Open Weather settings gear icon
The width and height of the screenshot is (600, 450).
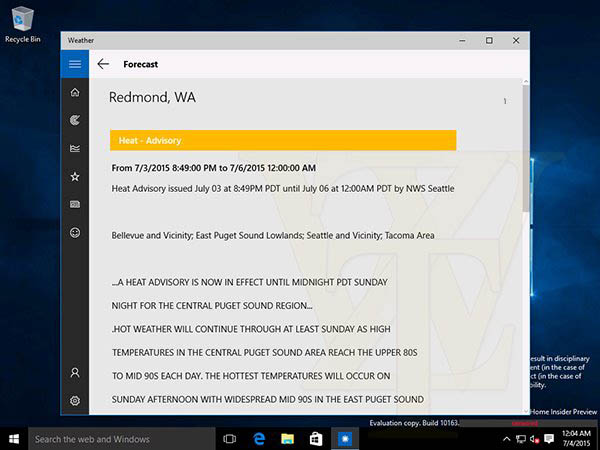[x=75, y=401]
